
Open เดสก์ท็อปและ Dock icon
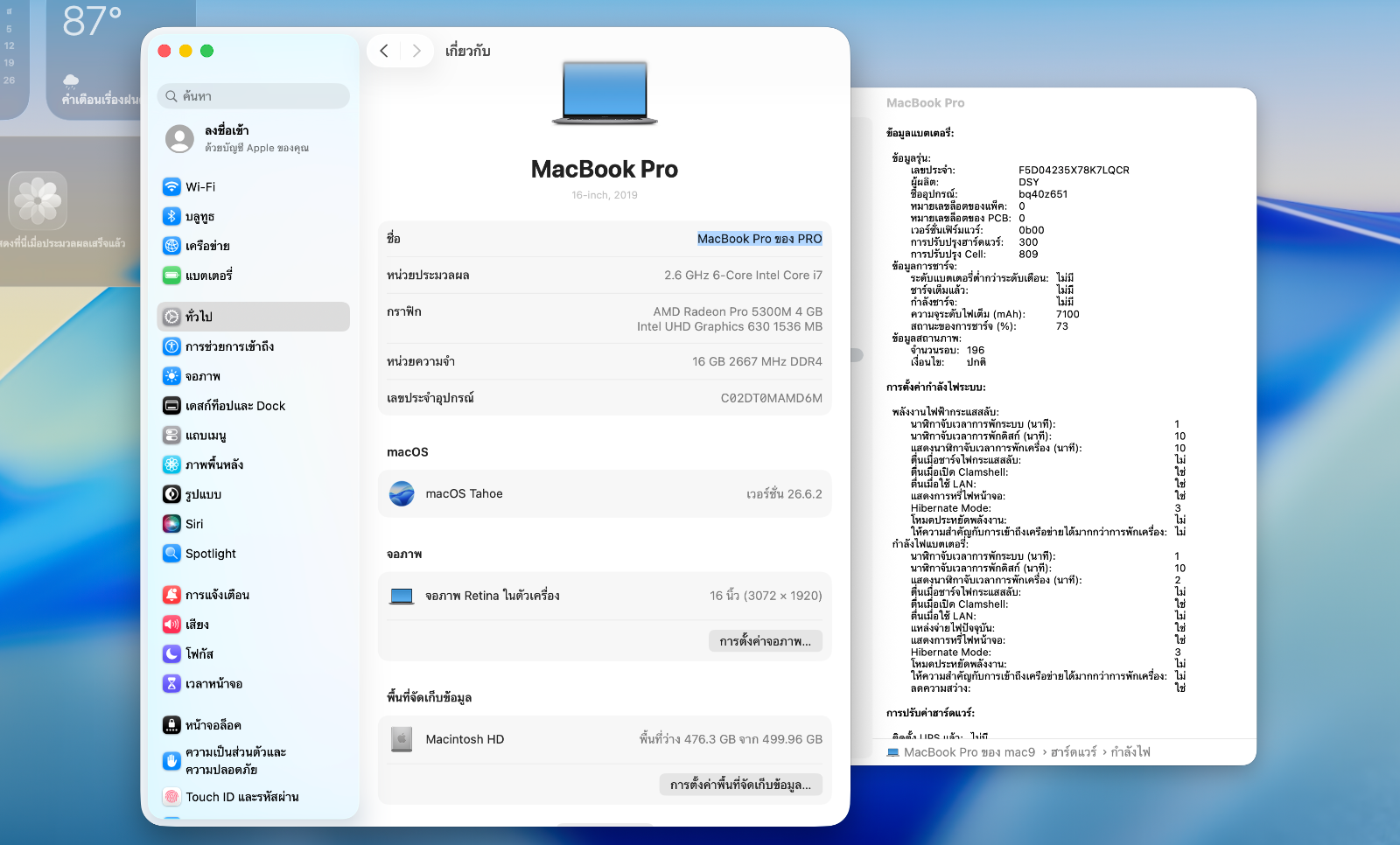point(171,406)
